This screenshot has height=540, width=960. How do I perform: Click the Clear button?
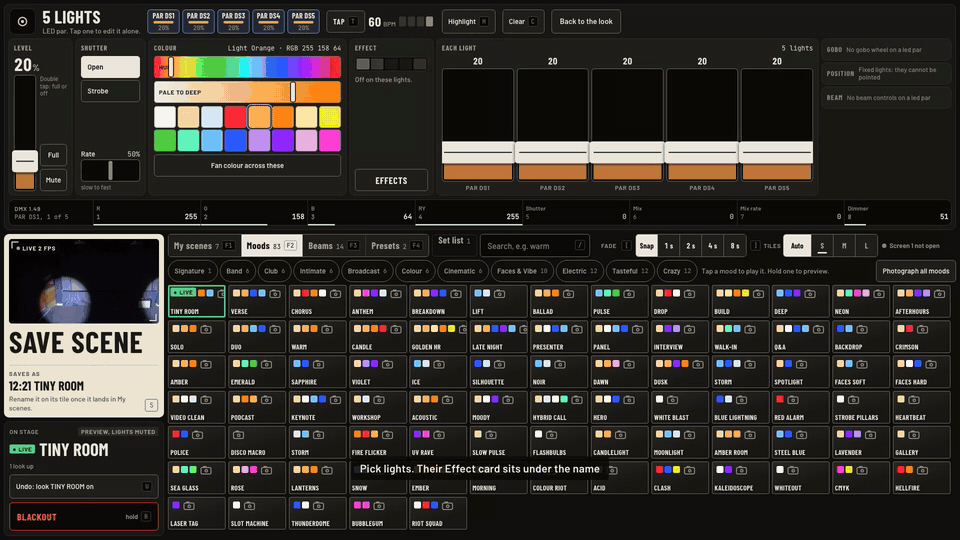pyautogui.click(x=522, y=21)
